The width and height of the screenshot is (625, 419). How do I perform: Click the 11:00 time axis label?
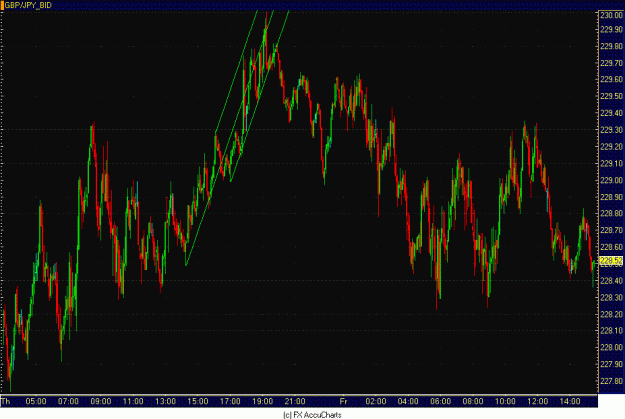pyautogui.click(x=133, y=401)
